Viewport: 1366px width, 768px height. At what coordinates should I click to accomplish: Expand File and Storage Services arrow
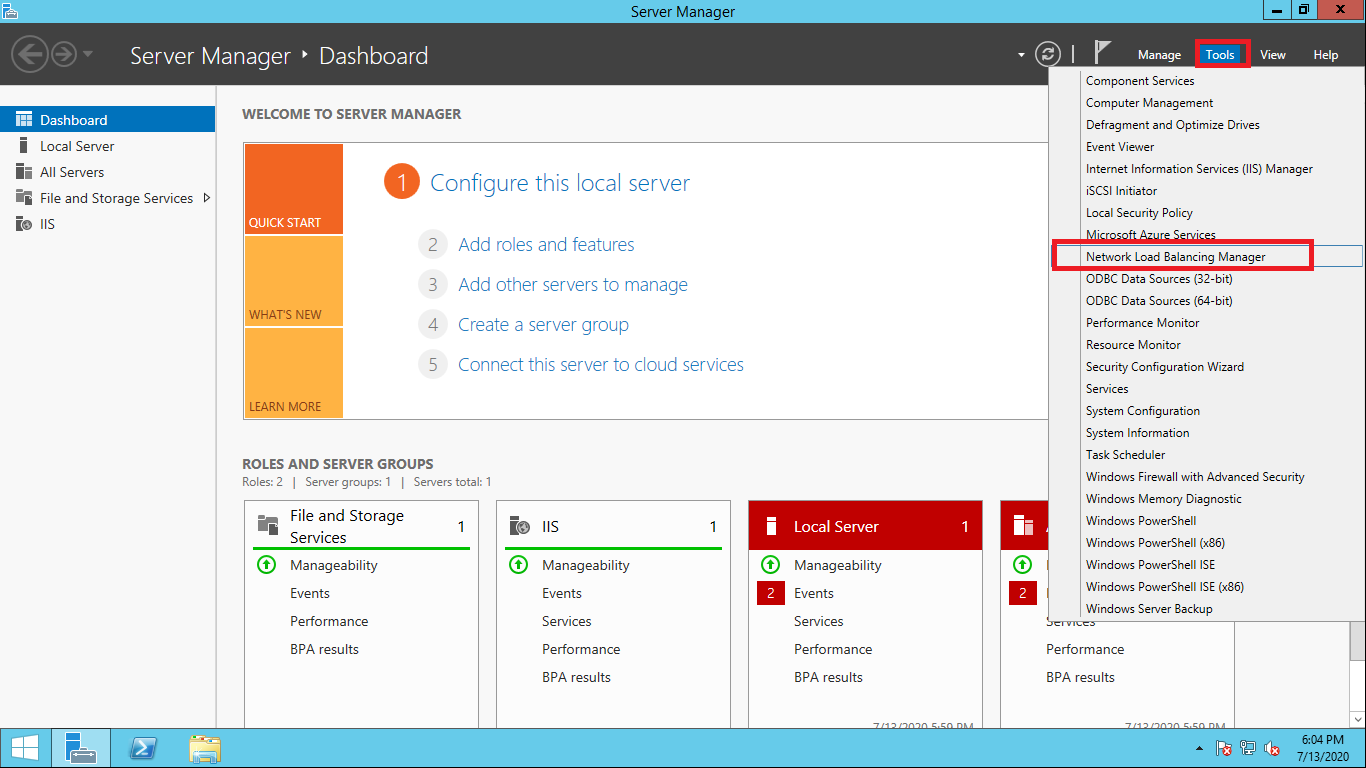(x=207, y=198)
